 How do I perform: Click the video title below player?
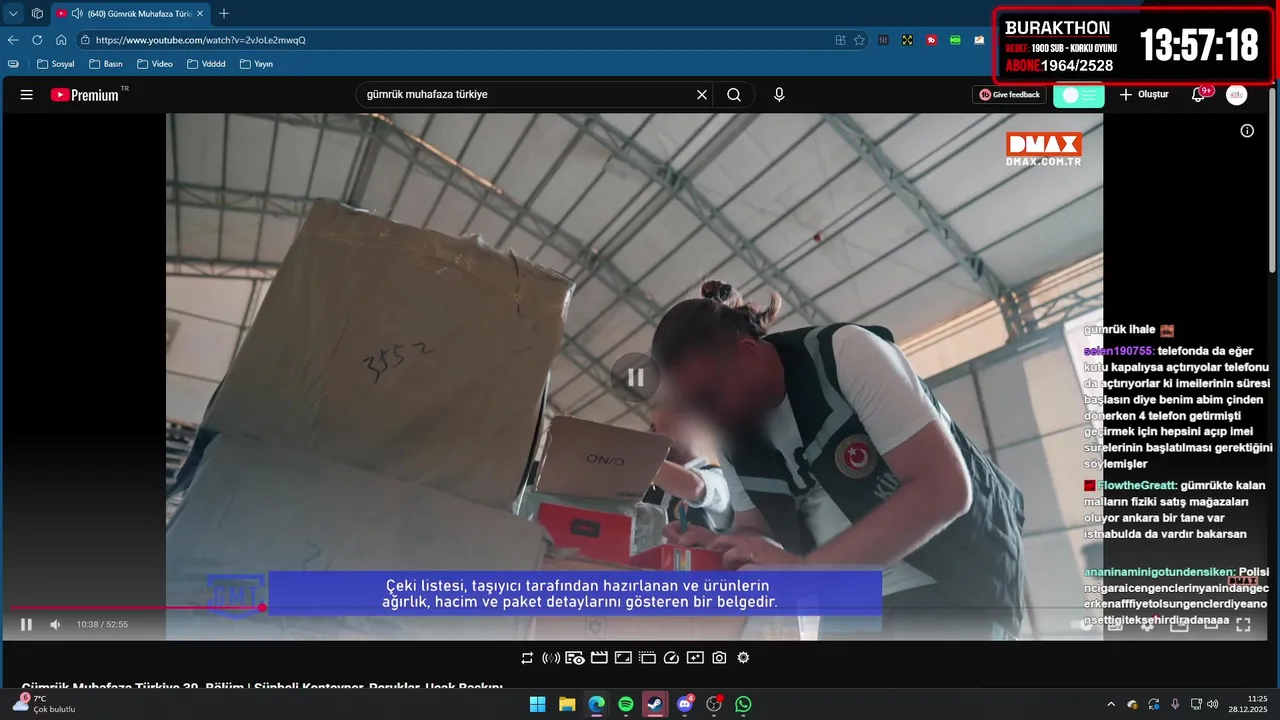(x=262, y=687)
